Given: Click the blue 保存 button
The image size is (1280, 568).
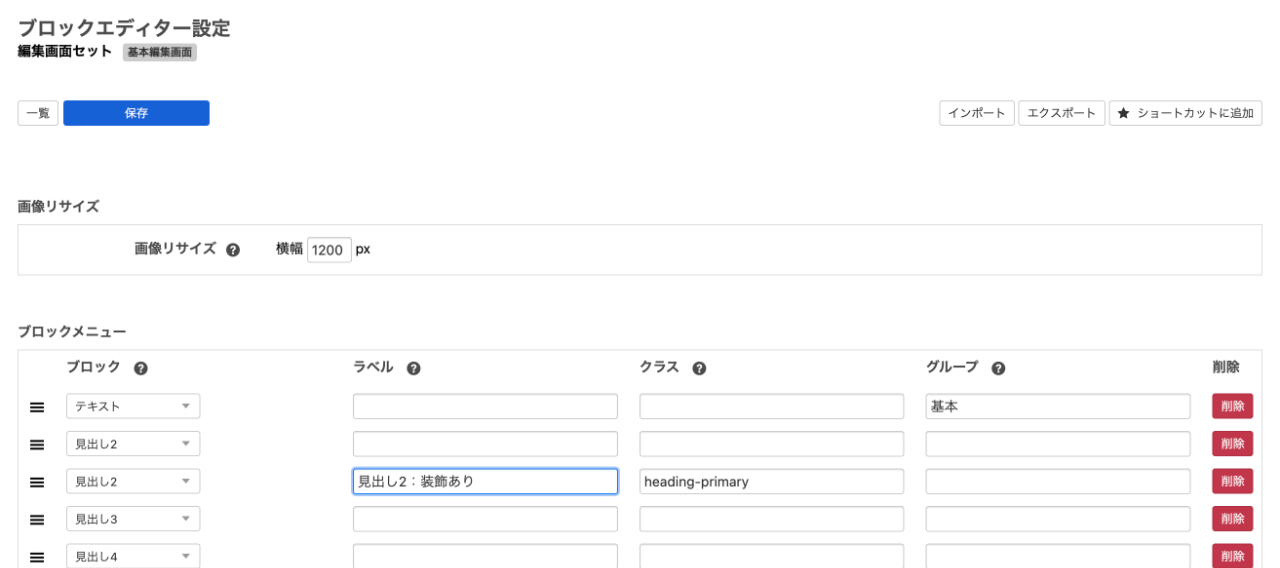Looking at the screenshot, I should [x=136, y=113].
